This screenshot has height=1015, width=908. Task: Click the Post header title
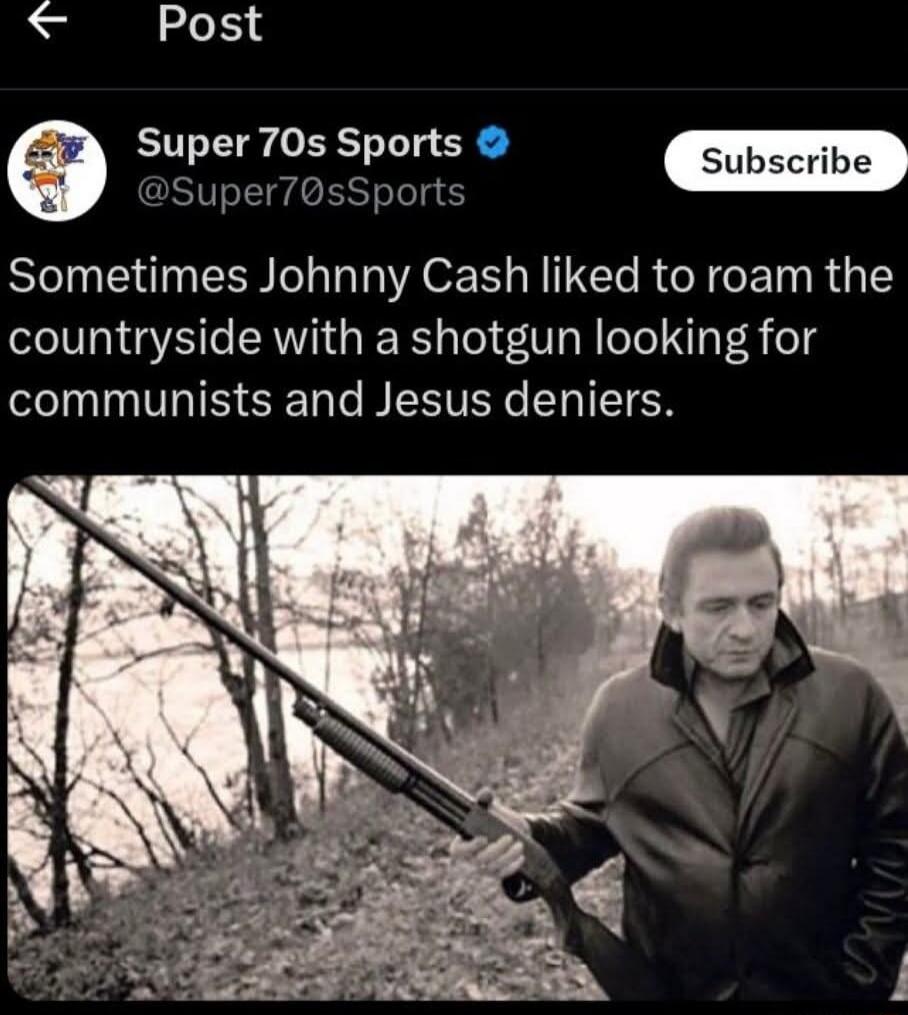coord(210,24)
